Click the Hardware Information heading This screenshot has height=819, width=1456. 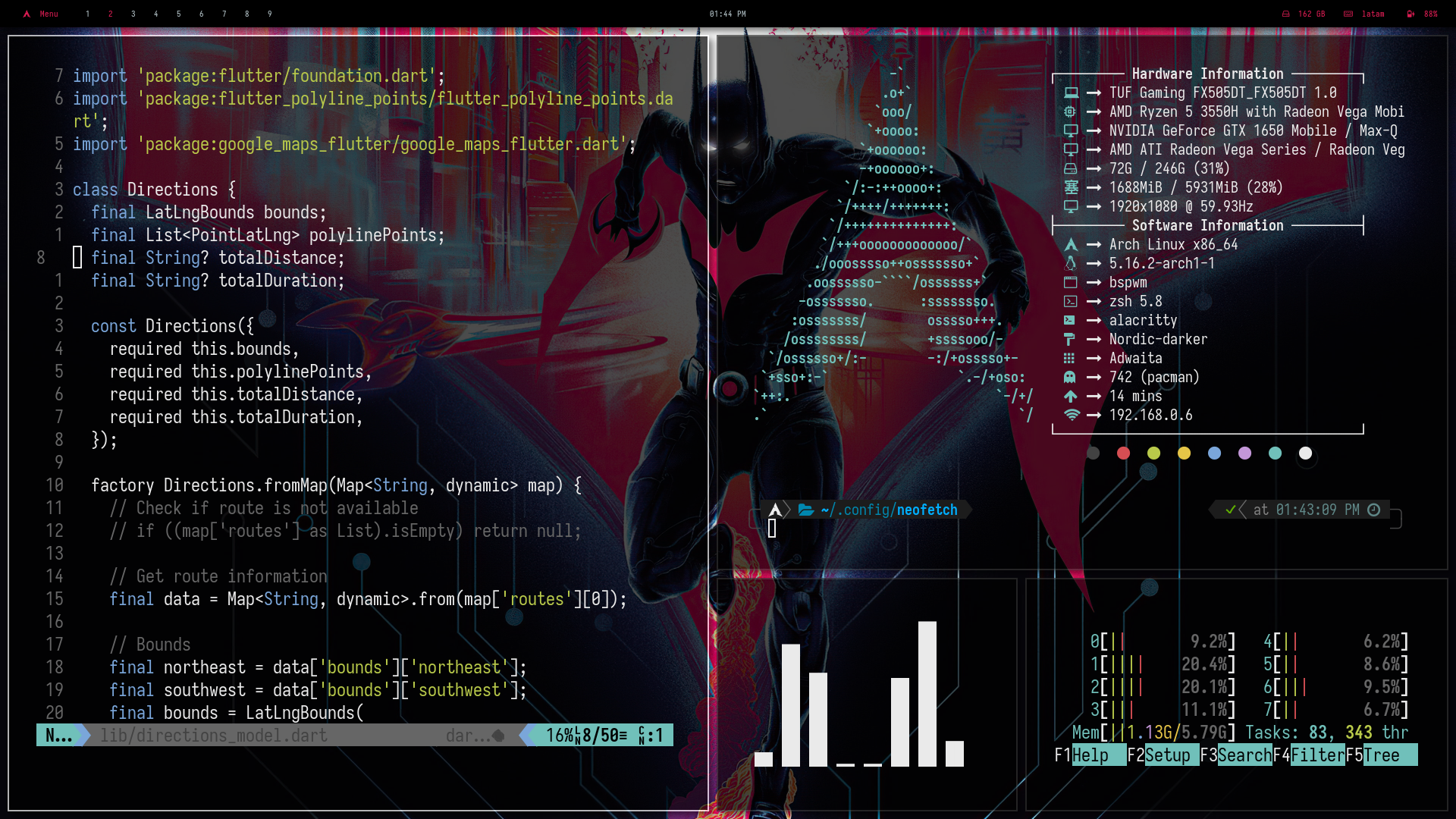pos(1207,74)
